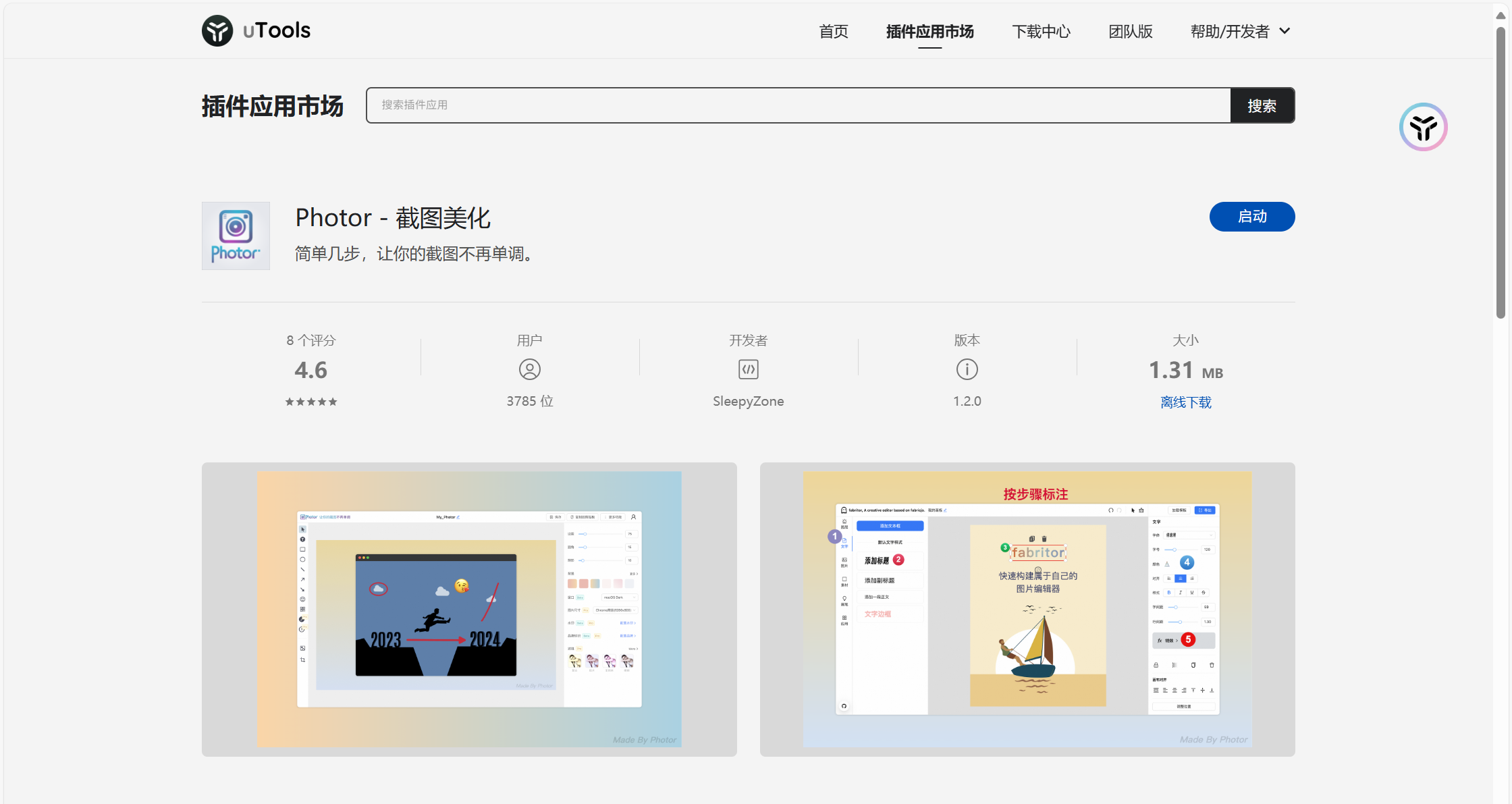Click the version info icon under 版本
Image resolution: width=1512 pixels, height=804 pixels.
click(967, 369)
